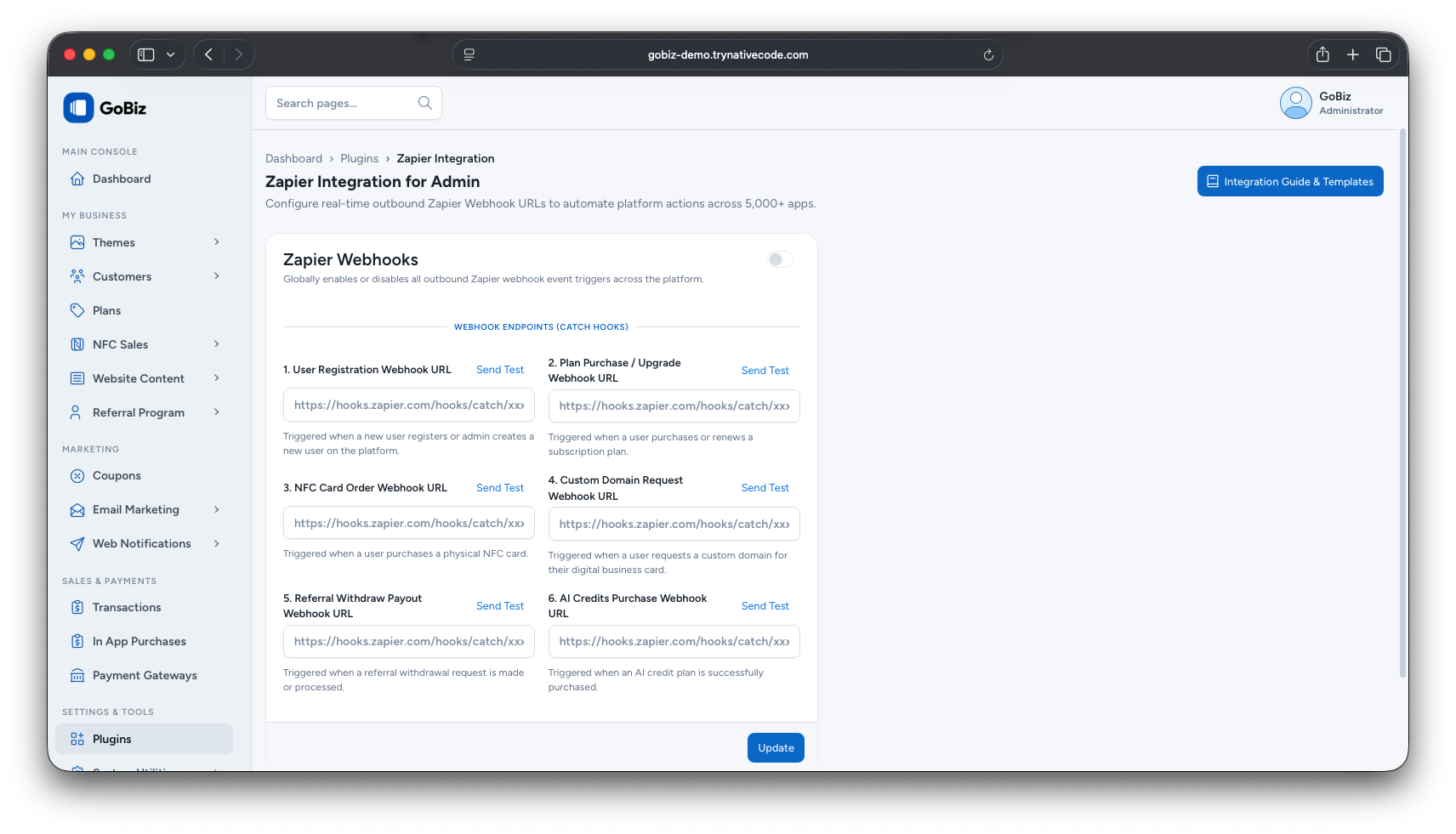Click the Dashboard home icon in sidebar
Image resolution: width=1456 pixels, height=834 pixels.
[x=77, y=179]
